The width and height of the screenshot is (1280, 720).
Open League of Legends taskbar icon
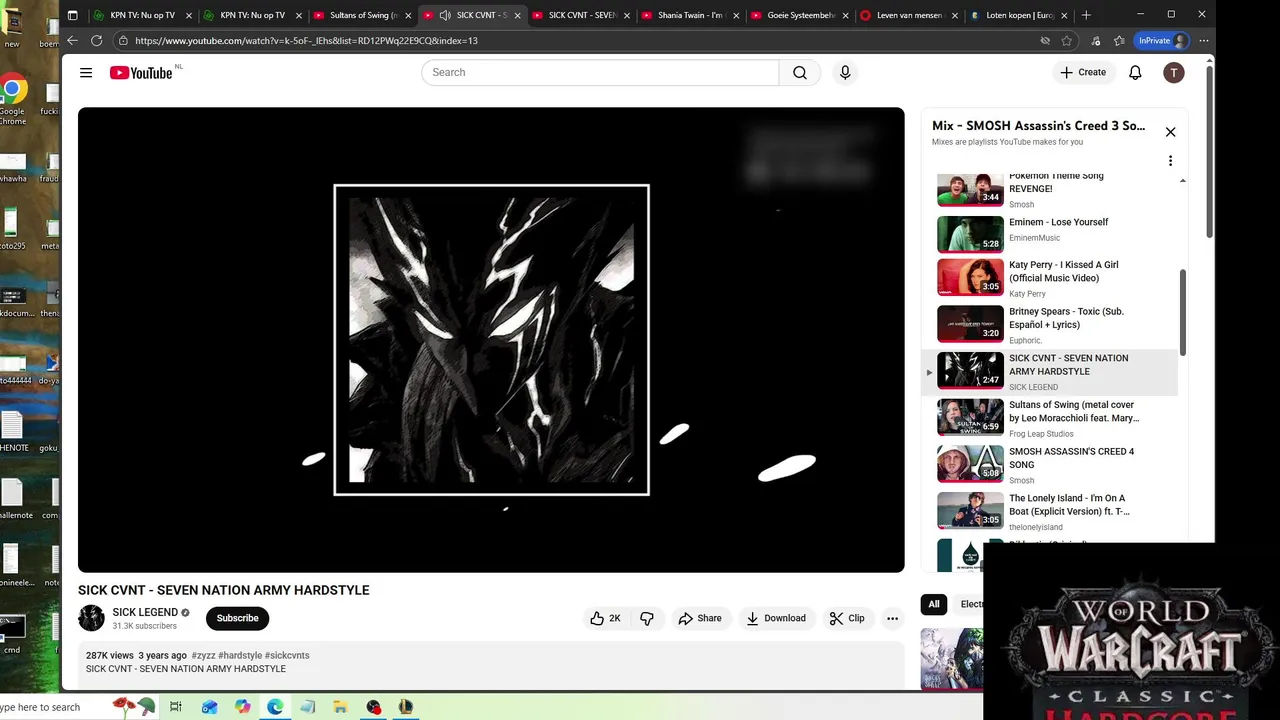(406, 707)
